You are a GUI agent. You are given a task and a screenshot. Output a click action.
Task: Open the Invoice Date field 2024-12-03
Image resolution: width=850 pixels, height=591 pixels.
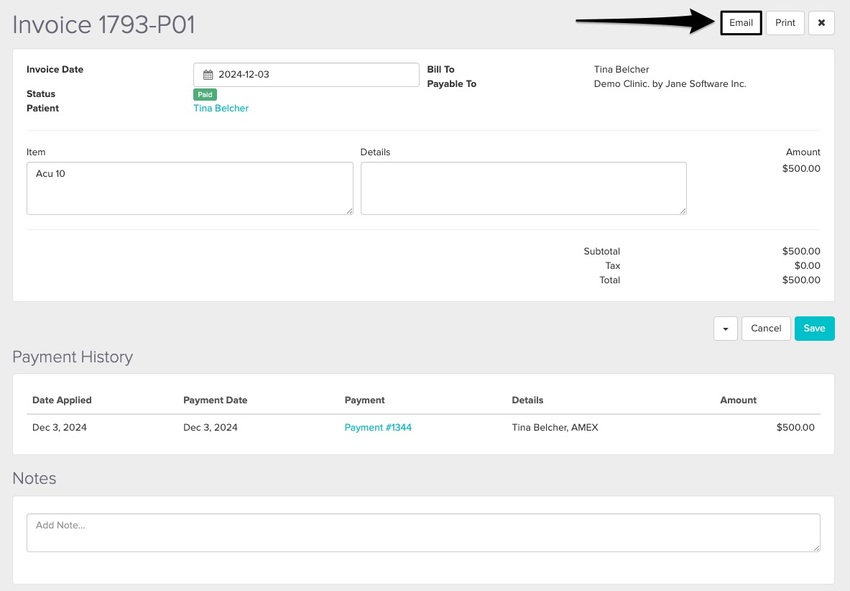(x=306, y=75)
